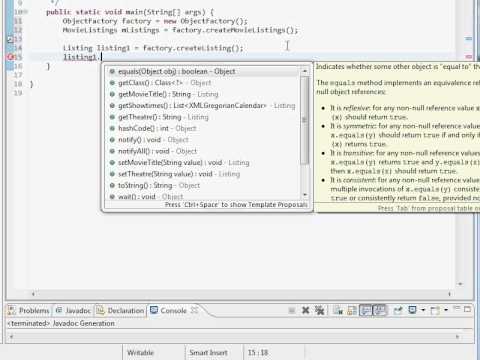Image resolution: width=480 pixels, height=360 pixels.
Task: Click proposal list scroll-up arrow
Action: tap(305, 71)
